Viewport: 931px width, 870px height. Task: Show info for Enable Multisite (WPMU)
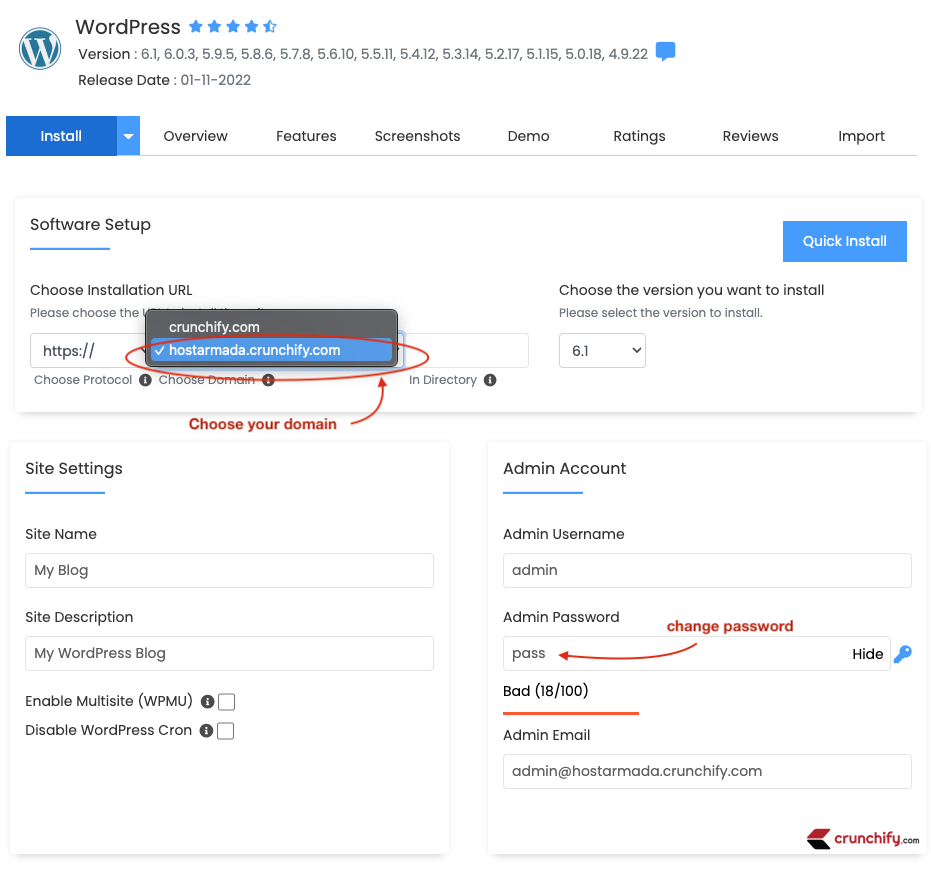pyautogui.click(x=207, y=702)
